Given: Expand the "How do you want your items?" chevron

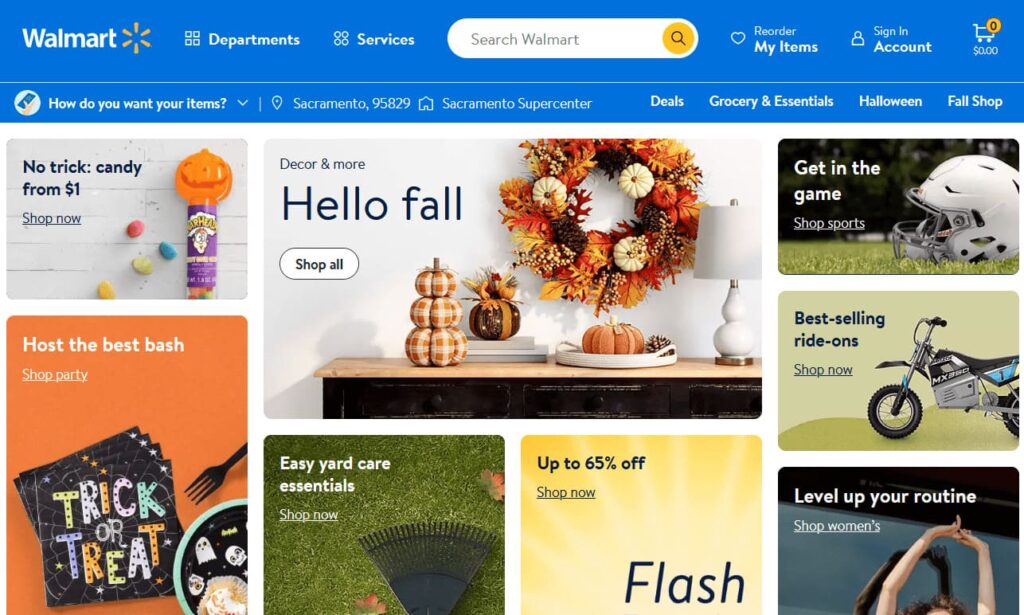Looking at the screenshot, I should click(x=242, y=103).
